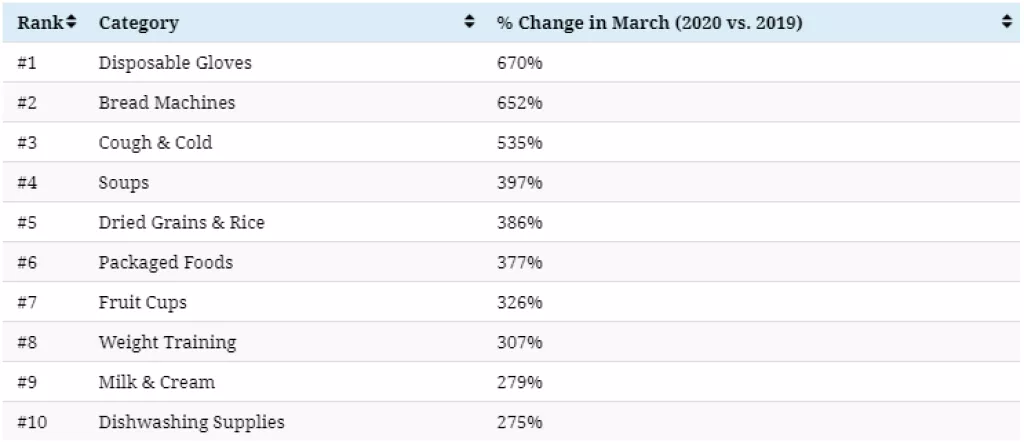Select the Soups row entry
Image resolution: width=1024 pixels, height=442 pixels.
coord(124,183)
